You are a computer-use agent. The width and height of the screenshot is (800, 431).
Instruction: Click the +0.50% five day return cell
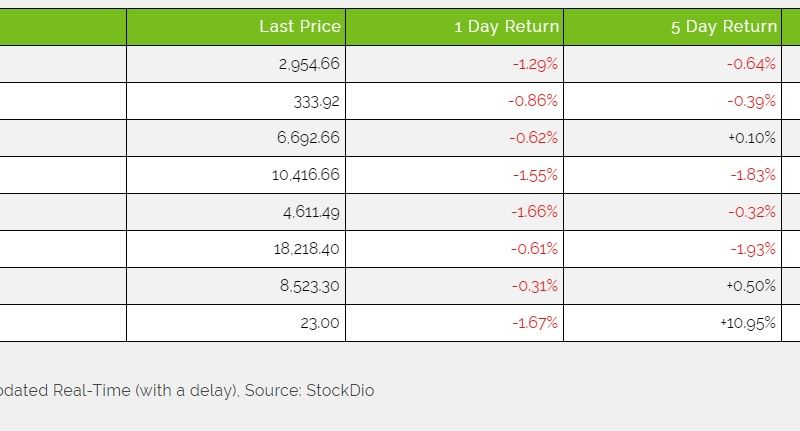tap(751, 286)
